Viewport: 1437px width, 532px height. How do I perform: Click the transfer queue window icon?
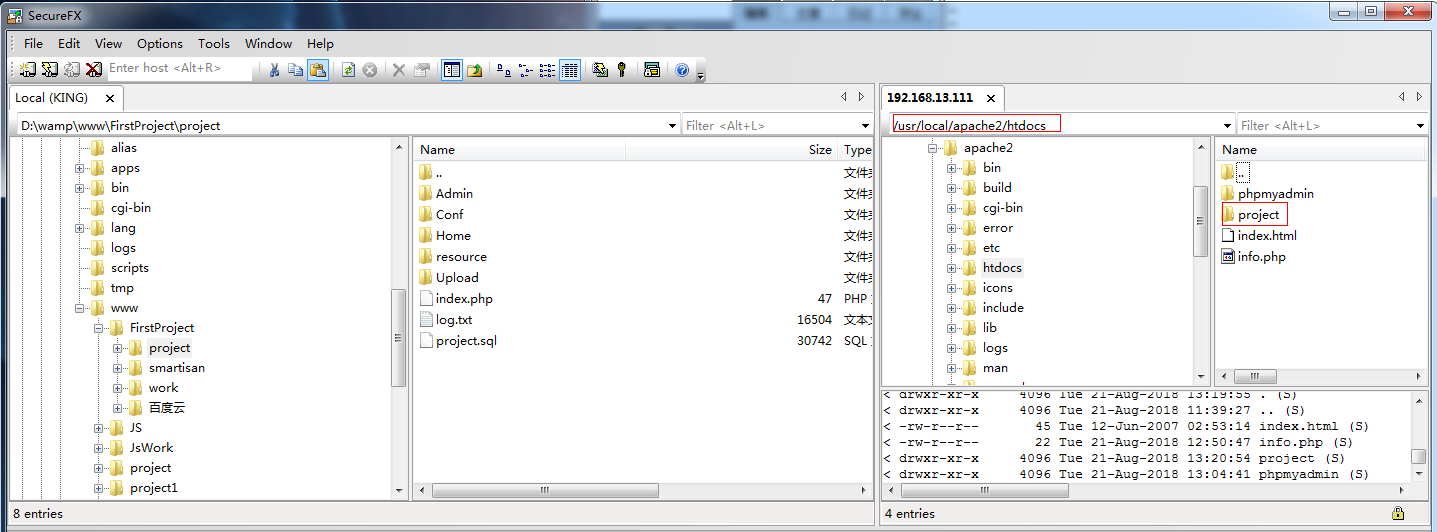click(652, 70)
